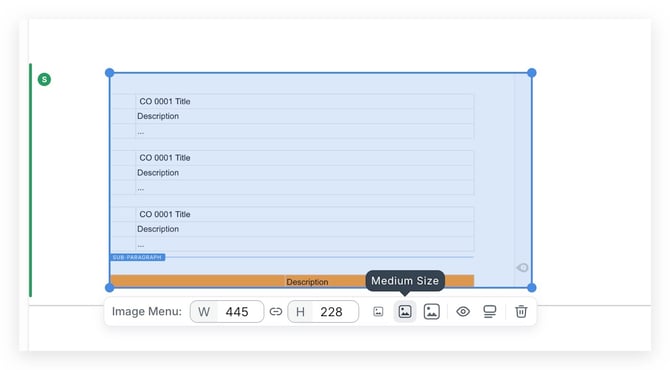
Task: Select the large image size icon
Action: coord(432,311)
